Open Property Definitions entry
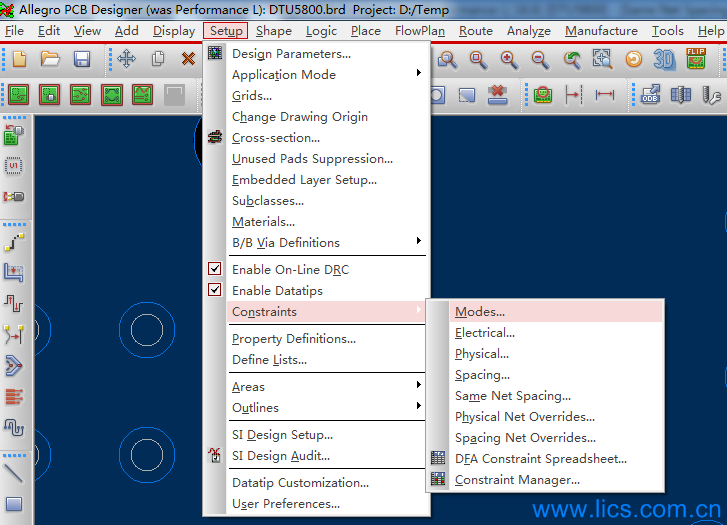The height and width of the screenshot is (525, 727). [327, 339]
